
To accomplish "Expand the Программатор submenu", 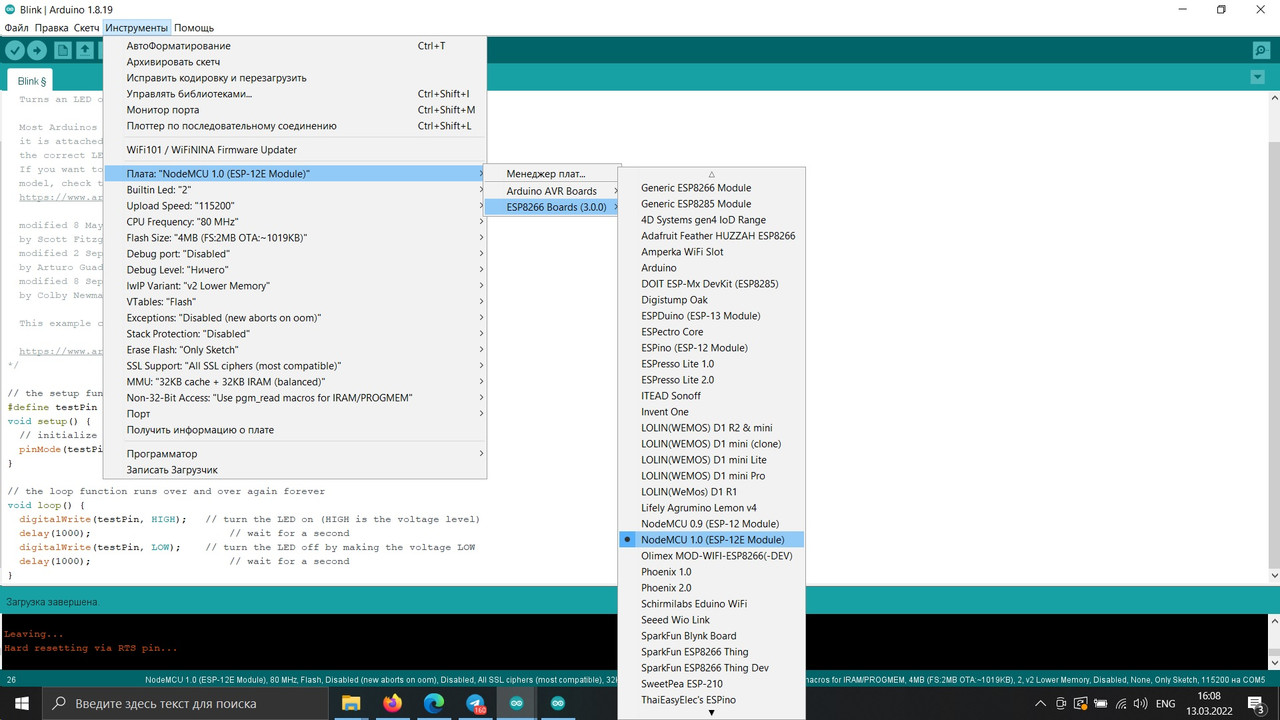I will pos(295,454).
